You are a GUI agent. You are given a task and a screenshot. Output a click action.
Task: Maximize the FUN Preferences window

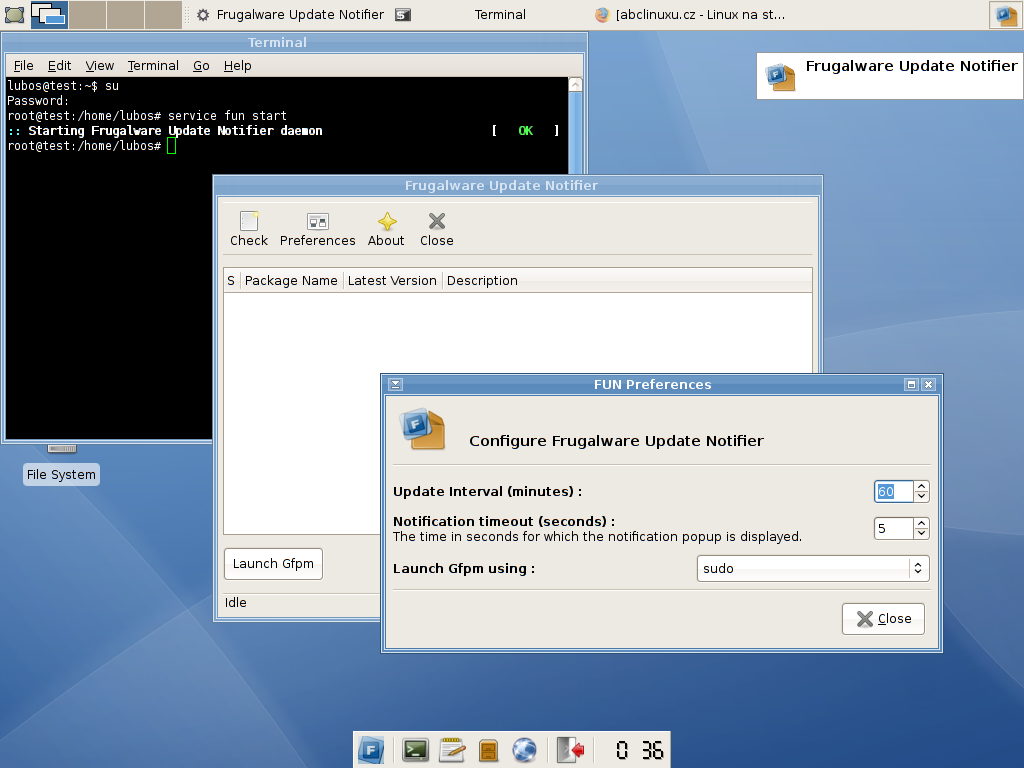912,385
